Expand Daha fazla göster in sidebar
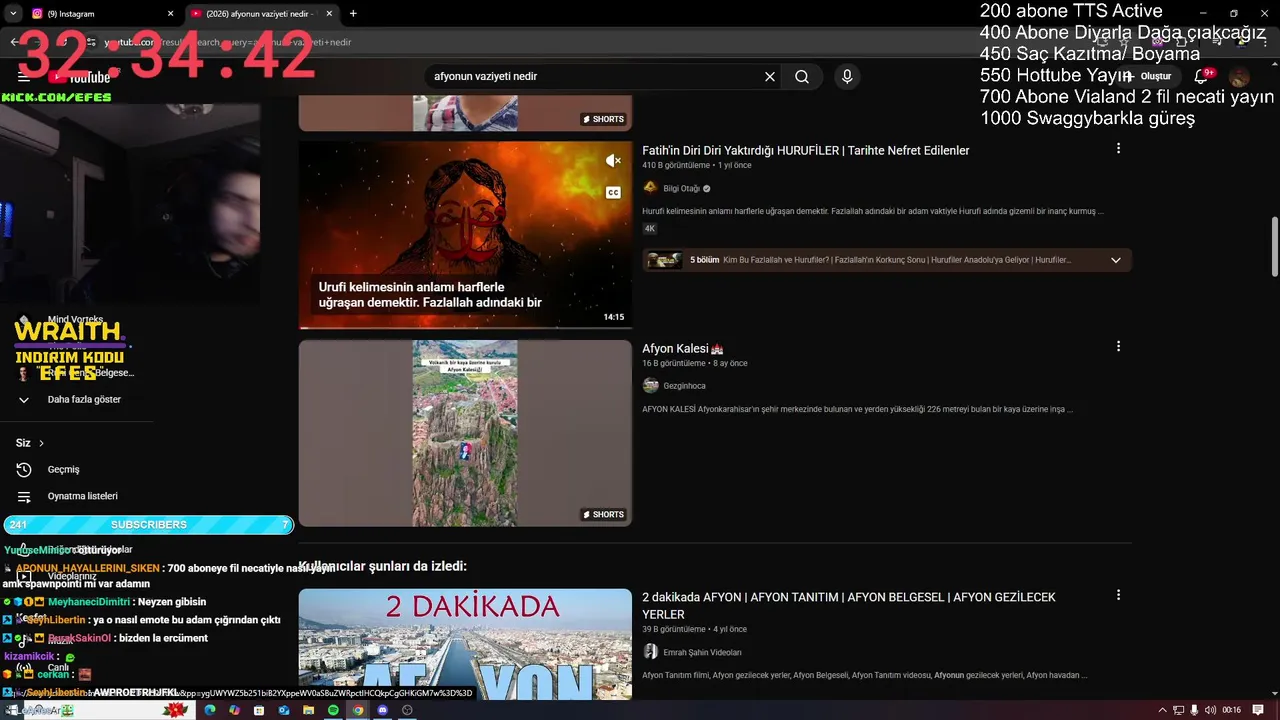Viewport: 1280px width, 720px height. click(84, 399)
